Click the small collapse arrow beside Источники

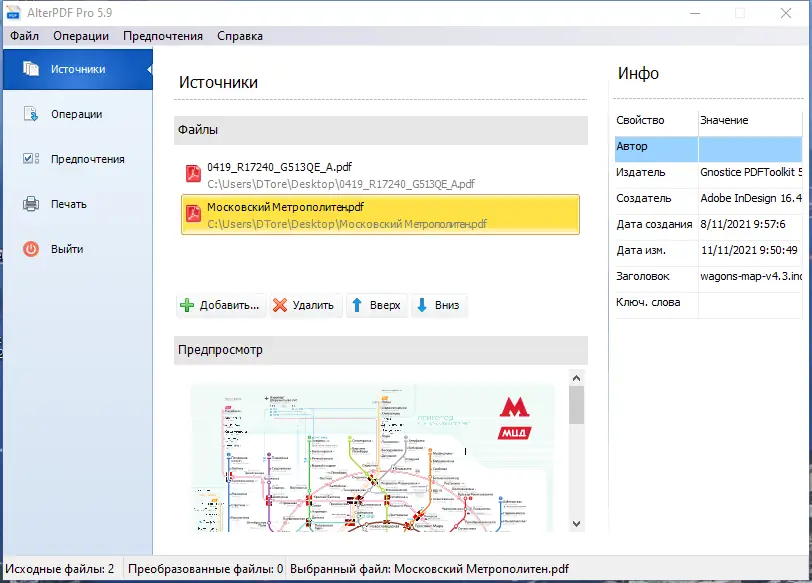tap(149, 69)
